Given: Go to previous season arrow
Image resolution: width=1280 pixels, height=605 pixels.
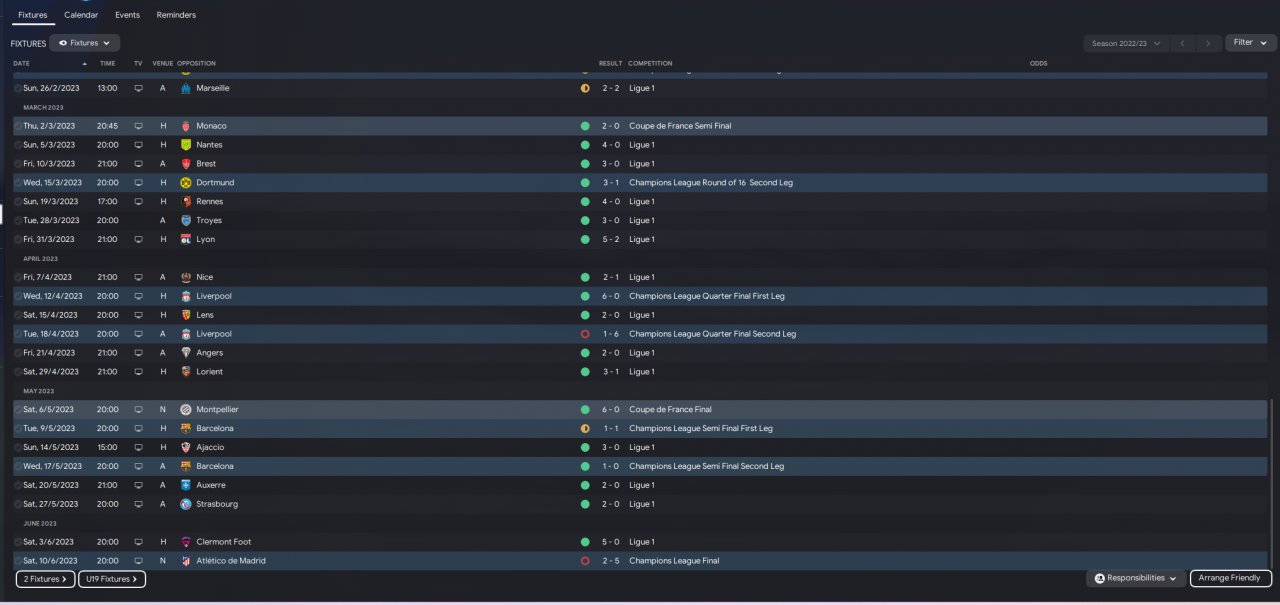Looking at the screenshot, I should [1183, 43].
